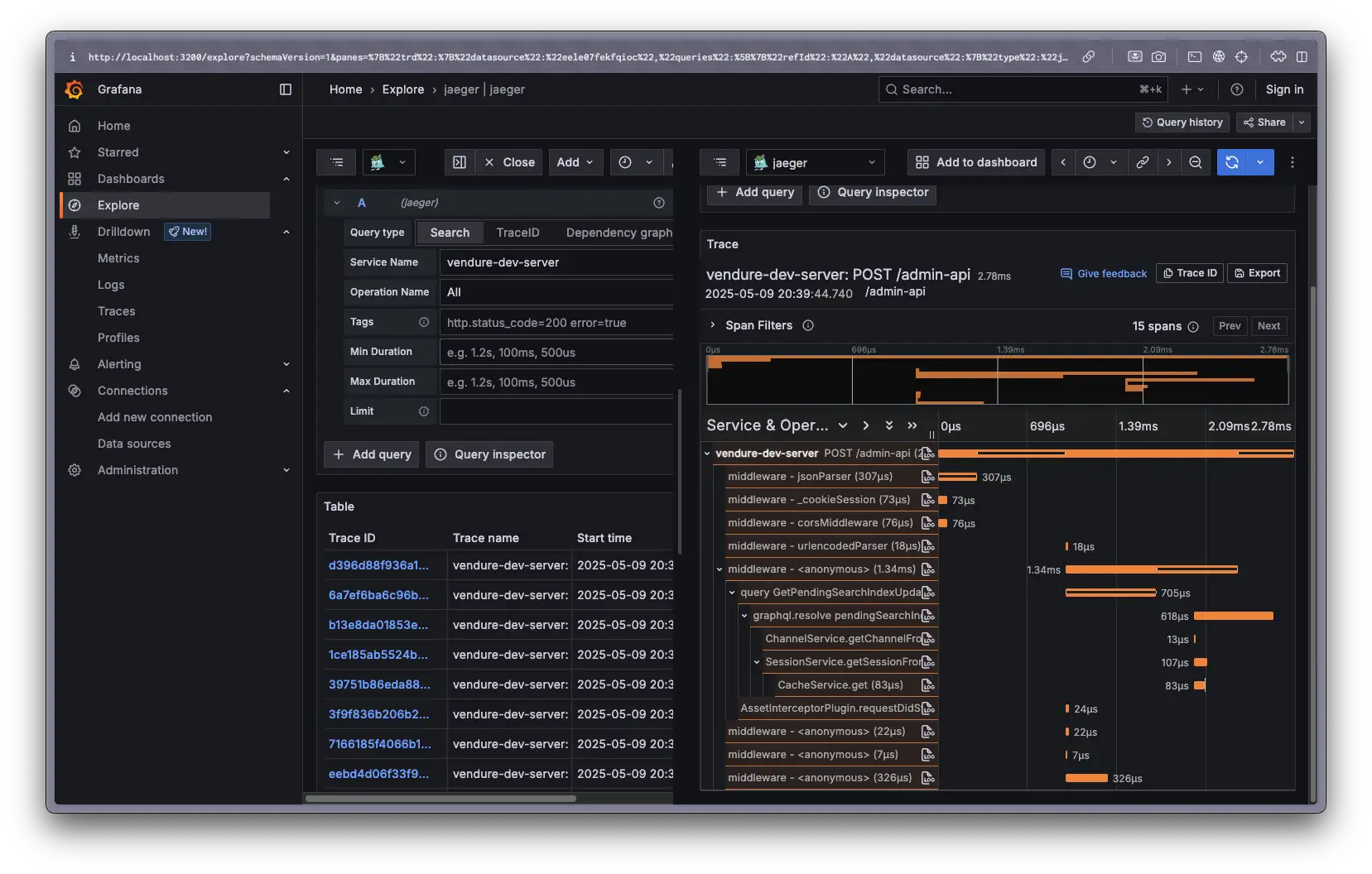1372x874 pixels.
Task: Open the jaeger datasource dropdown
Action: 814,162
